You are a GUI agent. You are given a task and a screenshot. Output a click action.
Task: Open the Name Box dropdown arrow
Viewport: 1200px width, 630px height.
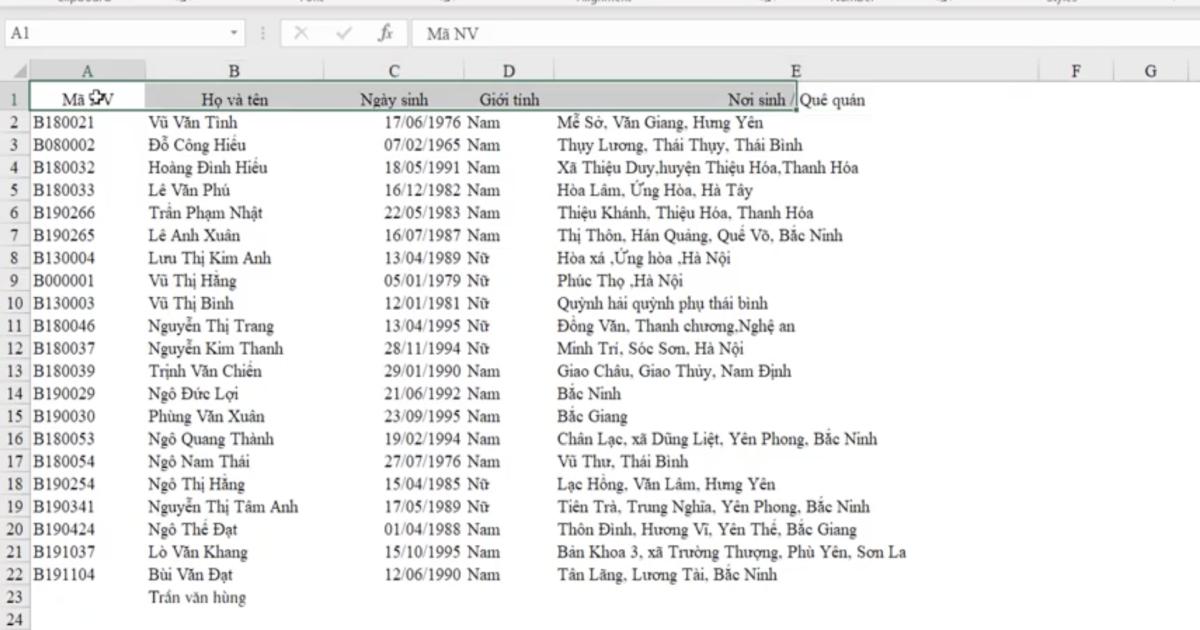pos(234,33)
